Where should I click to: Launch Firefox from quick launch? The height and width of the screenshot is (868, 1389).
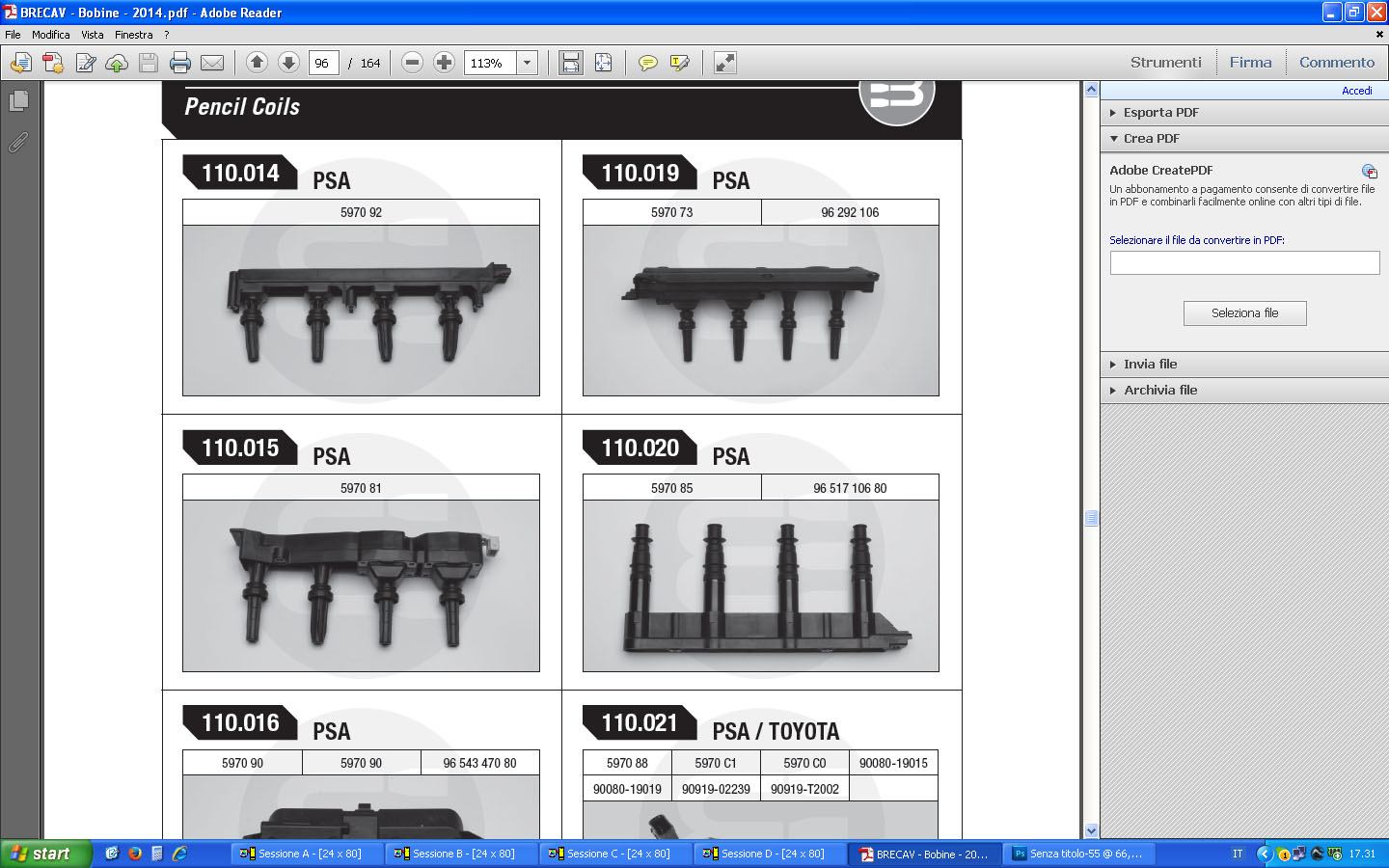pos(134,854)
